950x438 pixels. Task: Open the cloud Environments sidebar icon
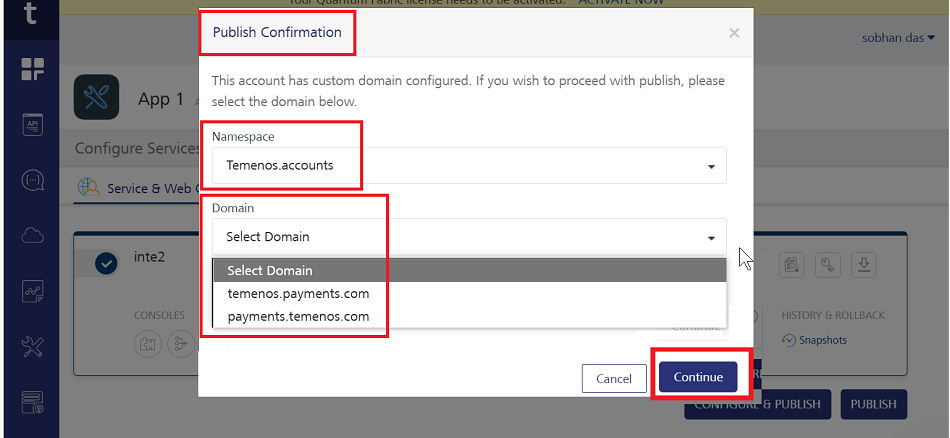coord(33,236)
